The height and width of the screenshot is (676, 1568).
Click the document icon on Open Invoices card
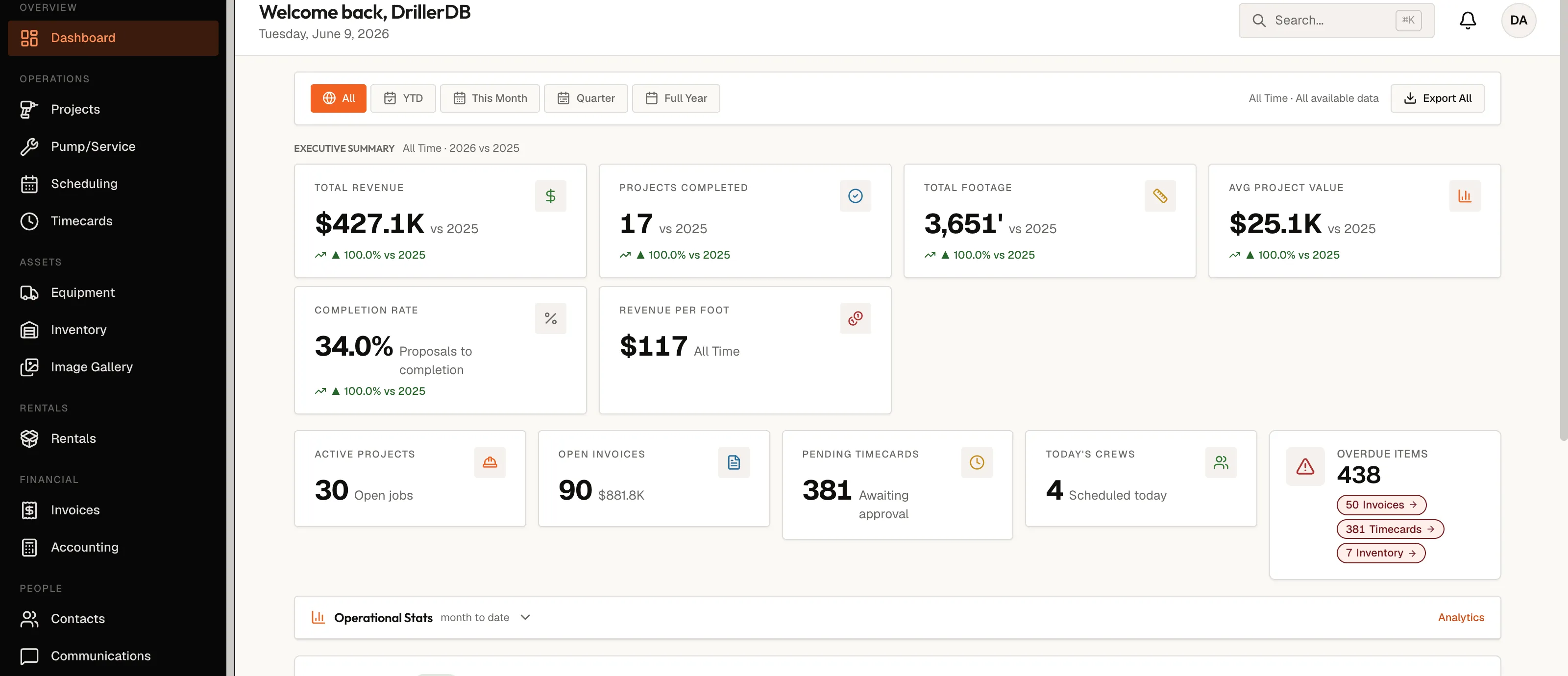coord(734,462)
